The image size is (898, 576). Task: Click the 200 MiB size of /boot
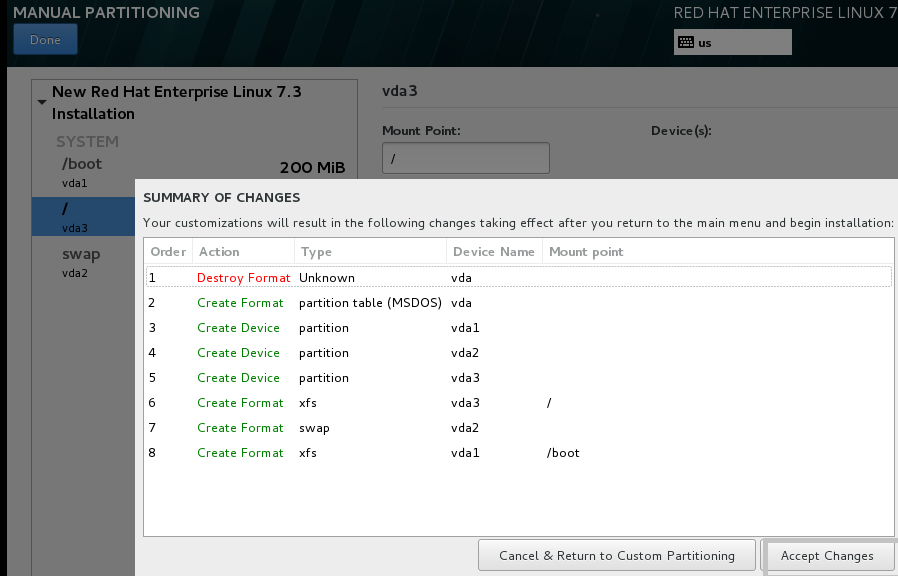[312, 168]
